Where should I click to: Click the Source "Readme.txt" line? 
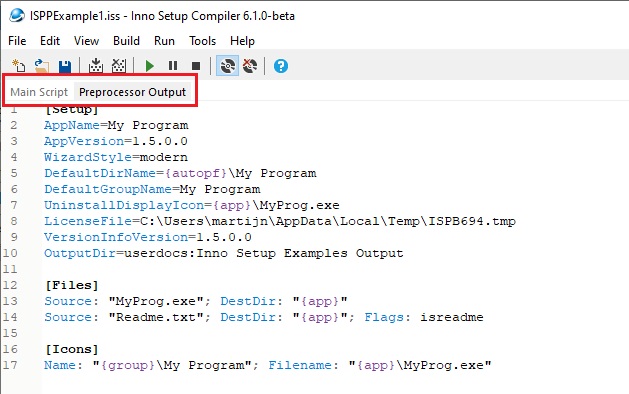pyautogui.click(x=264, y=317)
